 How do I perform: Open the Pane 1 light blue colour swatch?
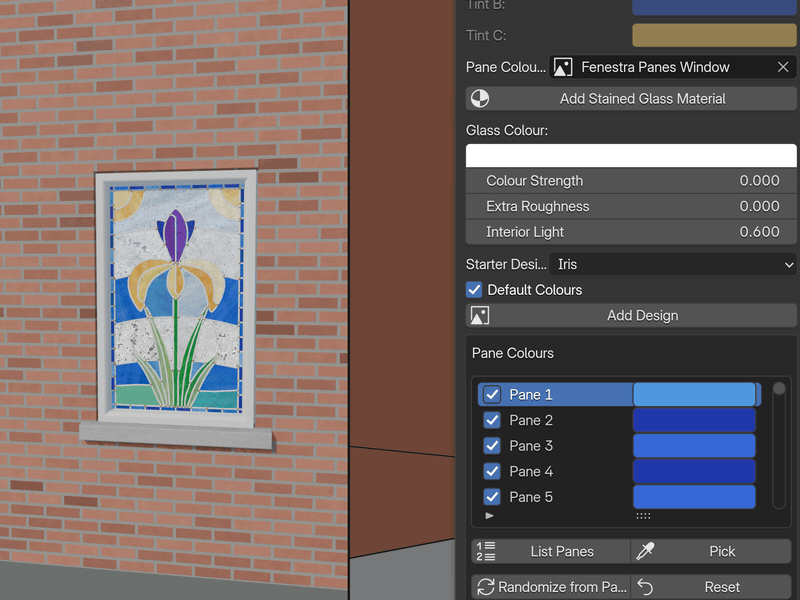[694, 394]
